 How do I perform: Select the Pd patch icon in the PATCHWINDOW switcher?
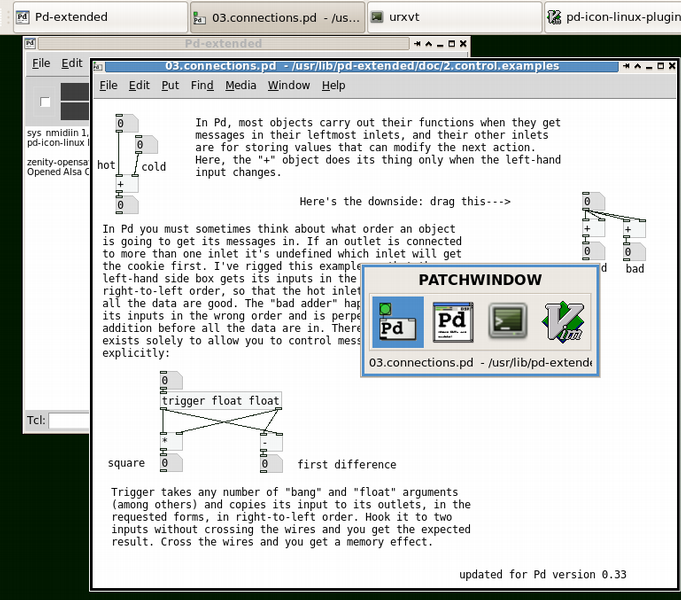click(397, 322)
